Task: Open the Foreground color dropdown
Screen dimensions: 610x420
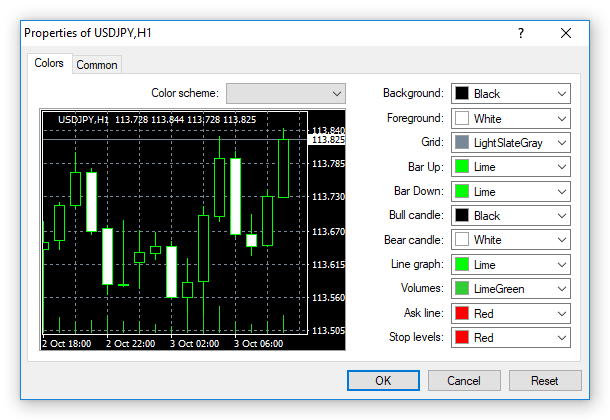Action: click(x=511, y=119)
